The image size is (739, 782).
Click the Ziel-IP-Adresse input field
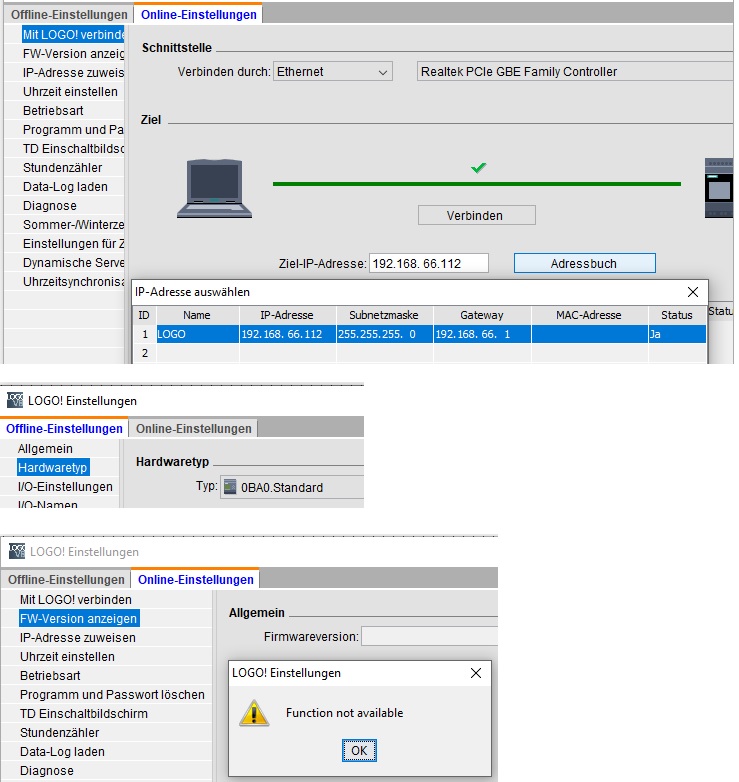(x=429, y=263)
